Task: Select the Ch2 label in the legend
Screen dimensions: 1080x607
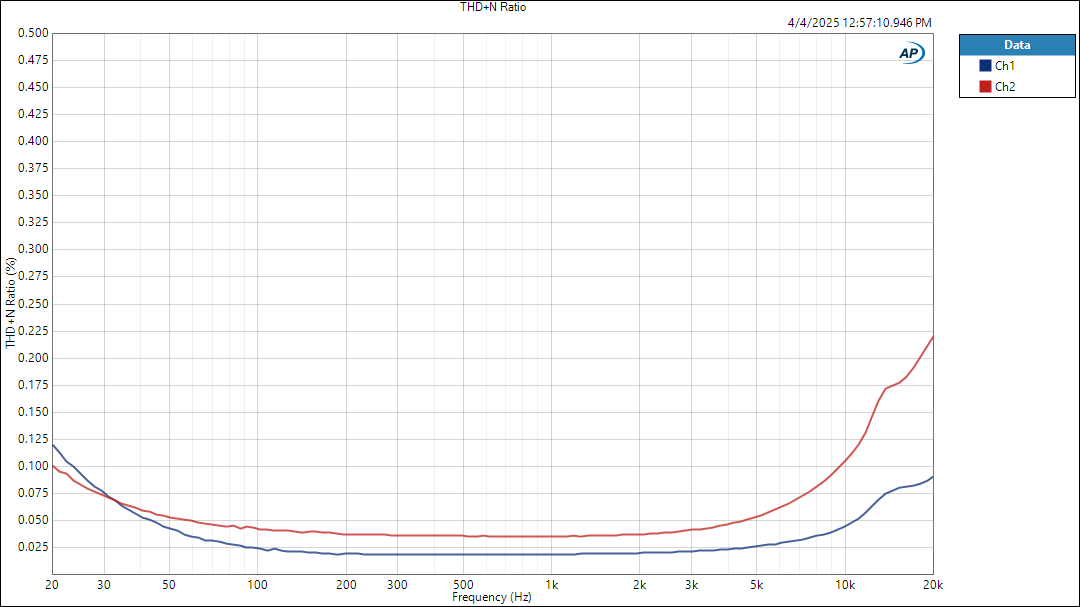Action: [x=1005, y=87]
